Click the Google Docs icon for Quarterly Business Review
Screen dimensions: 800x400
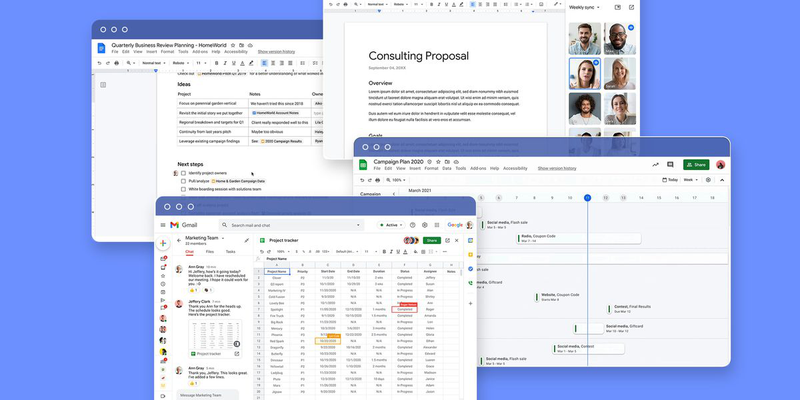pos(102,46)
